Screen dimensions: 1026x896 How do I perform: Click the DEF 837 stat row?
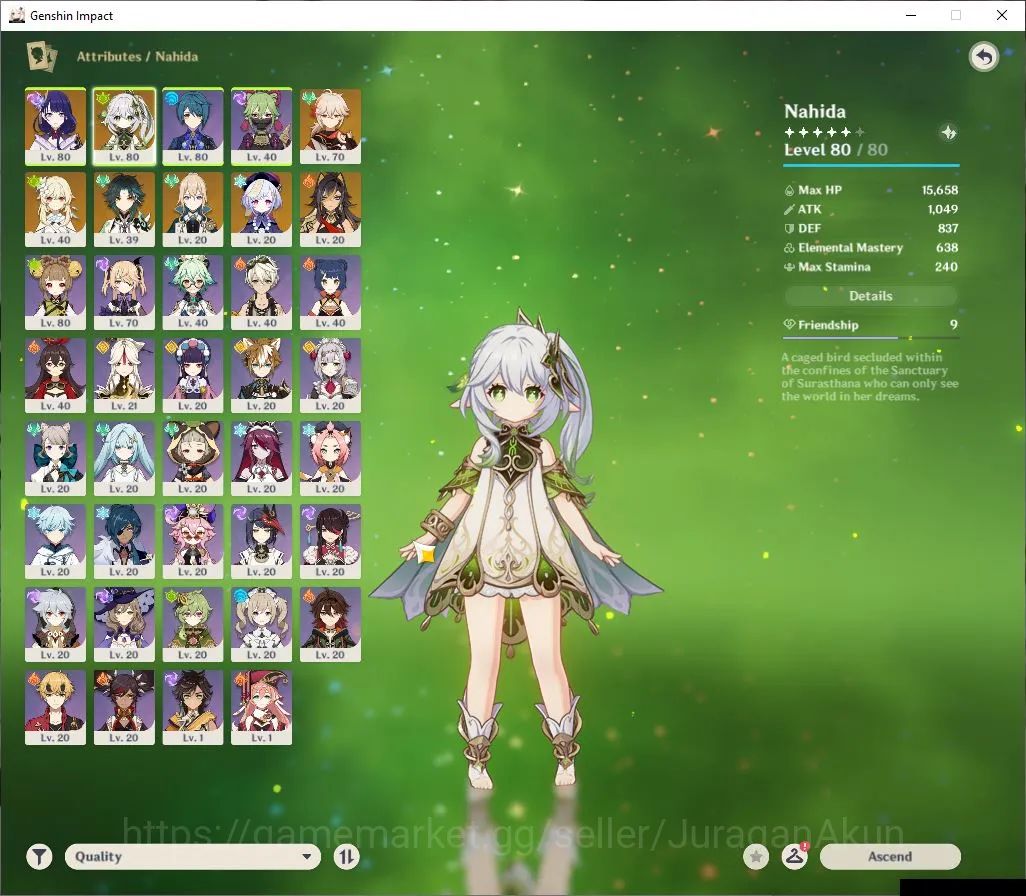(x=870, y=228)
